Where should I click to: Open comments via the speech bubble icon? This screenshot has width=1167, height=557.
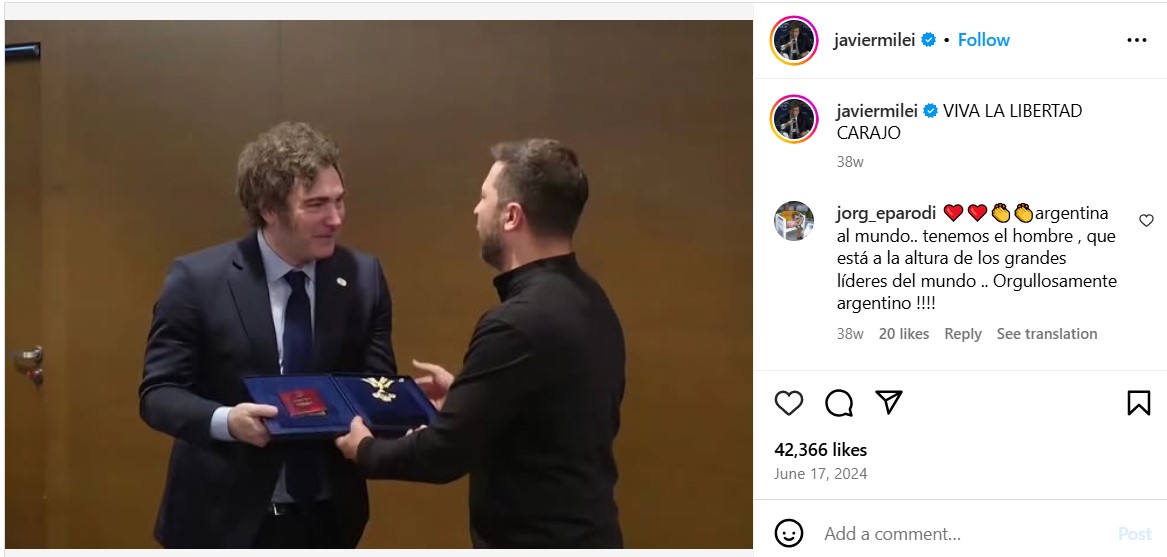pos(839,403)
